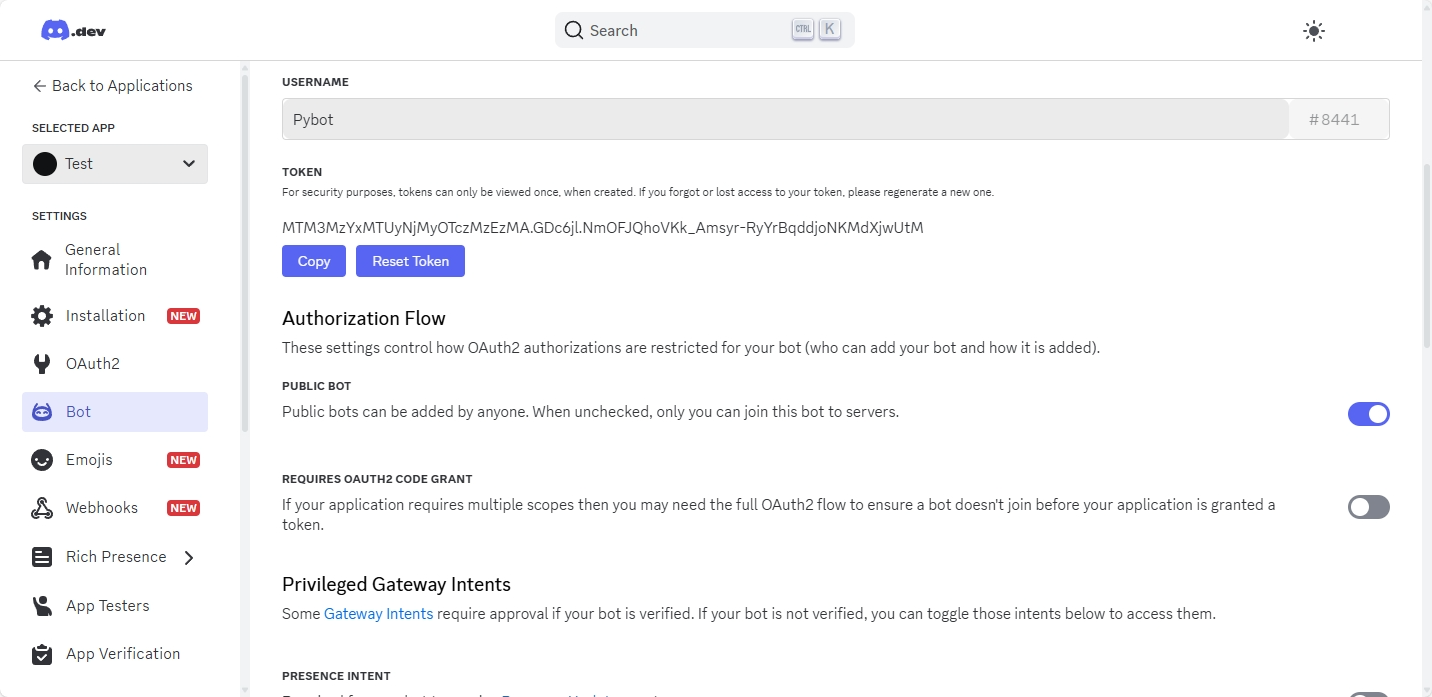This screenshot has height=697, width=1432.
Task: Disable the Public Bot toggle
Action: 1369,414
